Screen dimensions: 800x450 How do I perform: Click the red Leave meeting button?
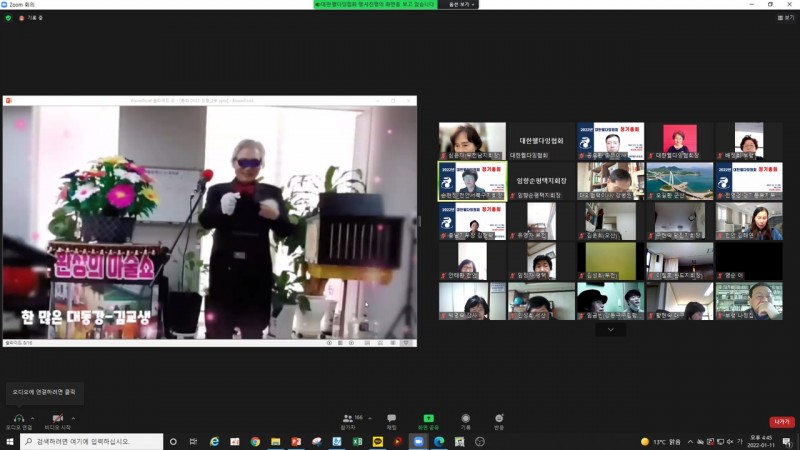(x=781, y=422)
